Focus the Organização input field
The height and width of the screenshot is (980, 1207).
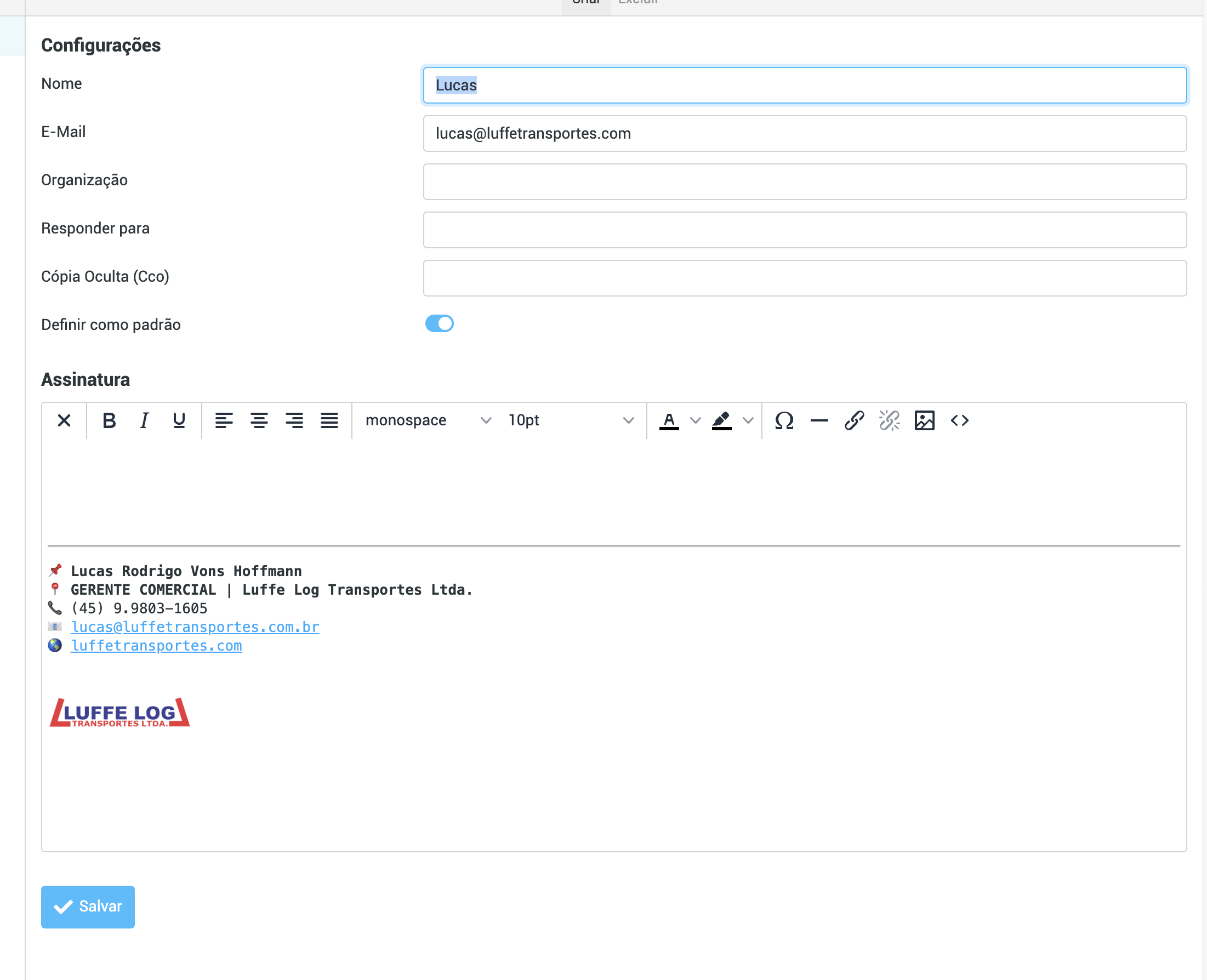805,182
